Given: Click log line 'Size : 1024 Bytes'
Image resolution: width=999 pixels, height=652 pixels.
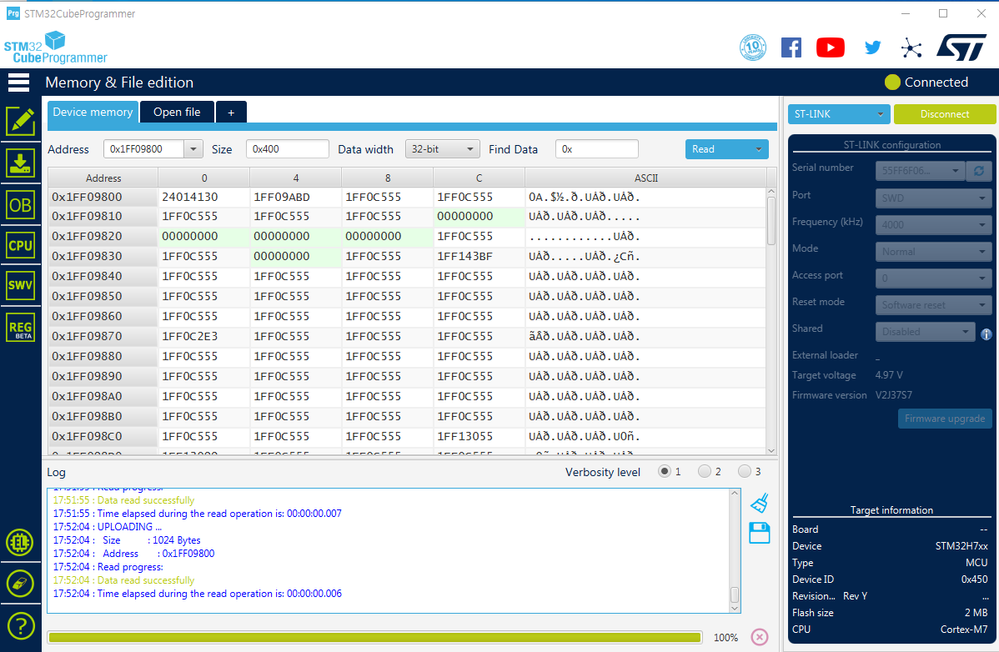Looking at the screenshot, I should tap(152, 540).
